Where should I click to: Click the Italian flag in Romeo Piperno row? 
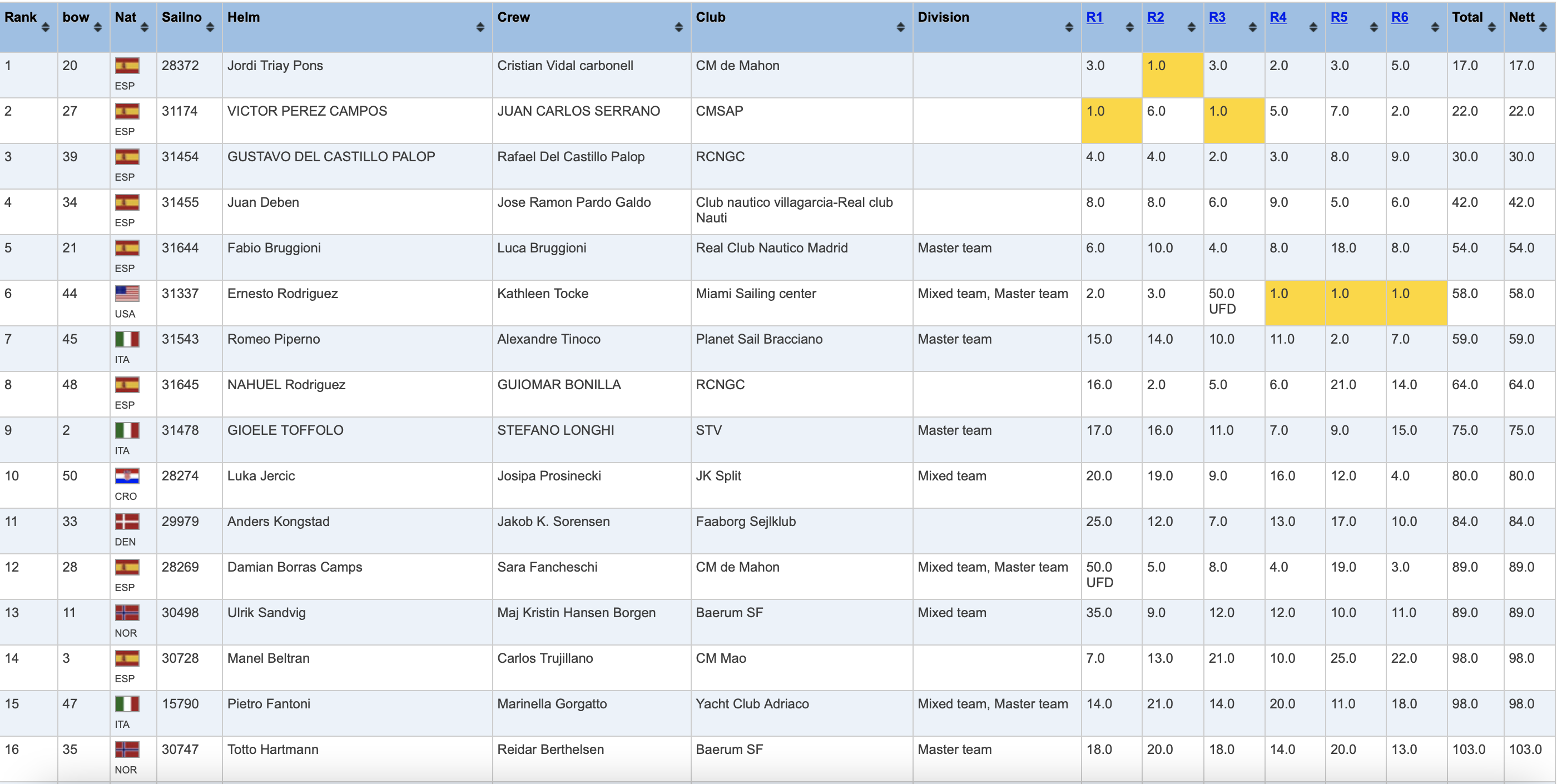point(127,339)
